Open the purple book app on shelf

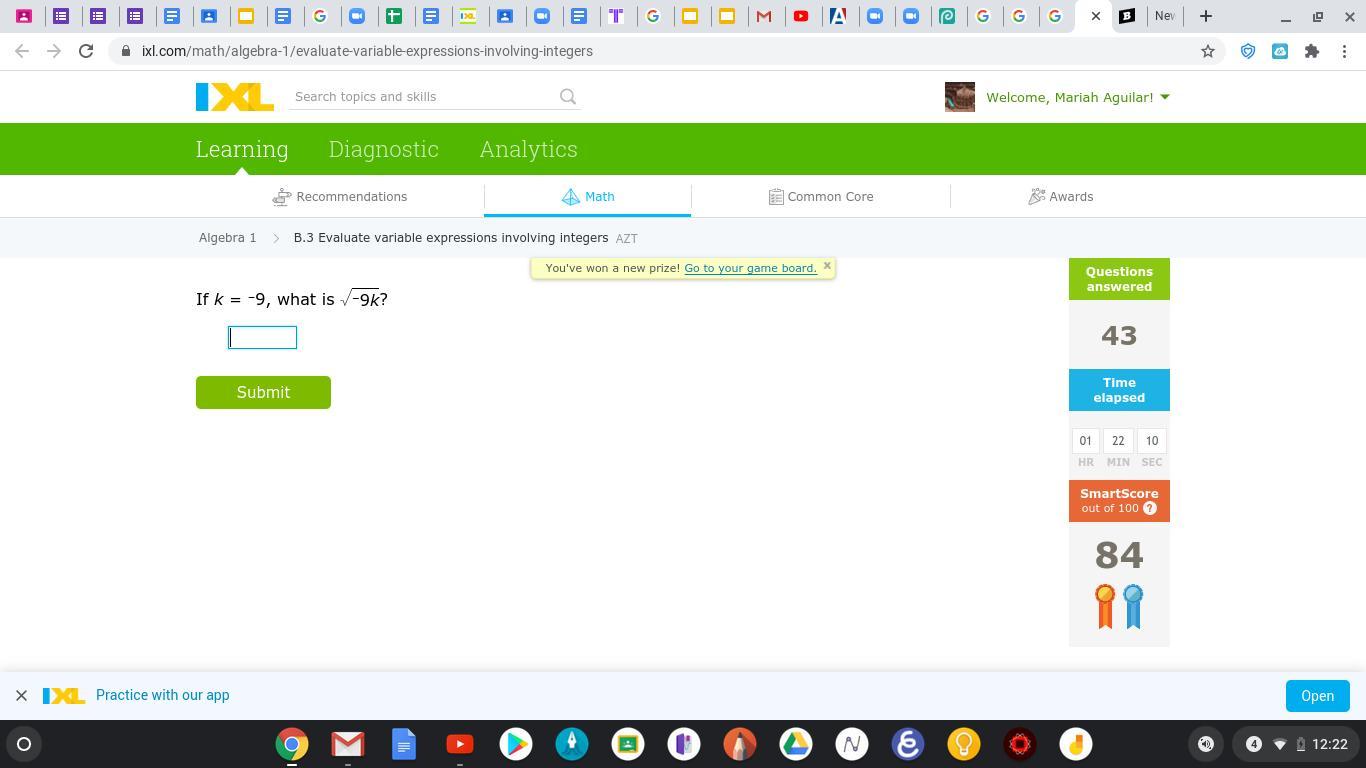[x=684, y=744]
